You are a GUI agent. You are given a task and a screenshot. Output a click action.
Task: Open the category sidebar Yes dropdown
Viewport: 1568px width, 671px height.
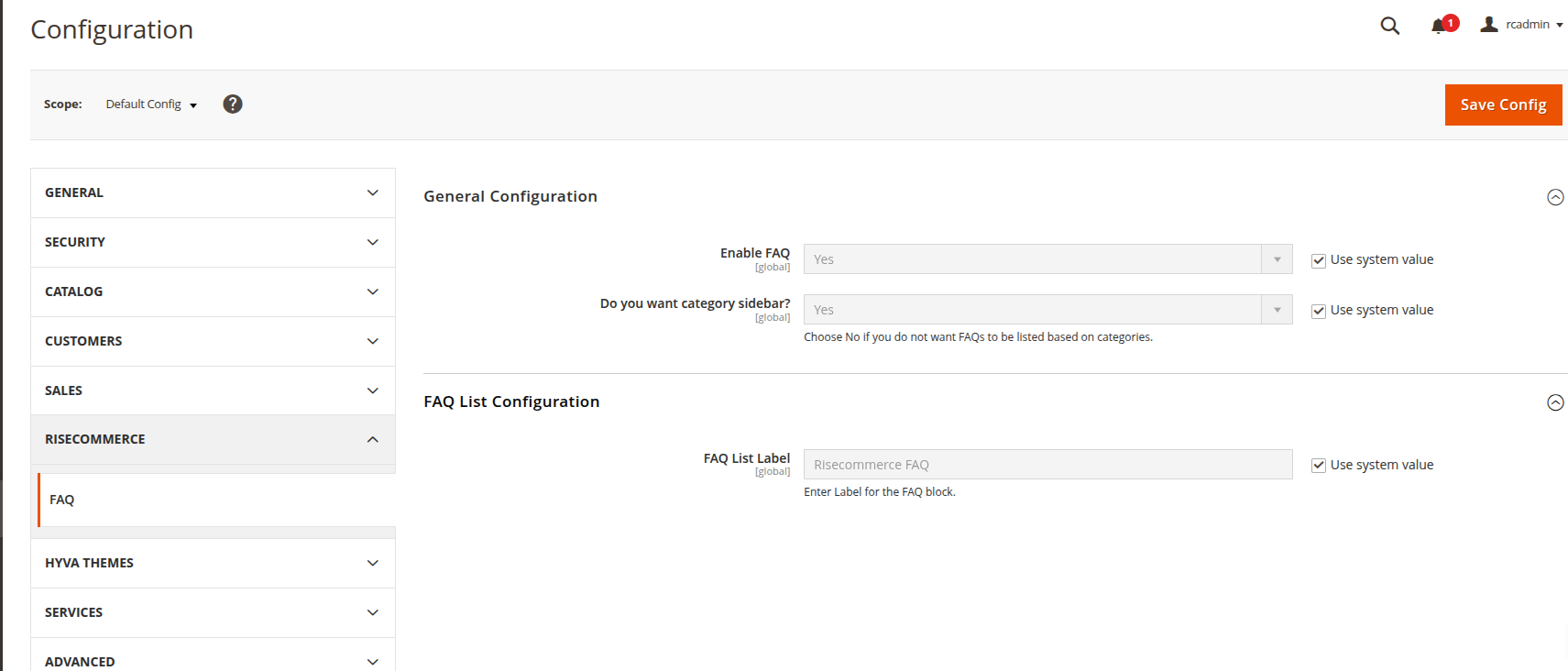(x=1047, y=310)
